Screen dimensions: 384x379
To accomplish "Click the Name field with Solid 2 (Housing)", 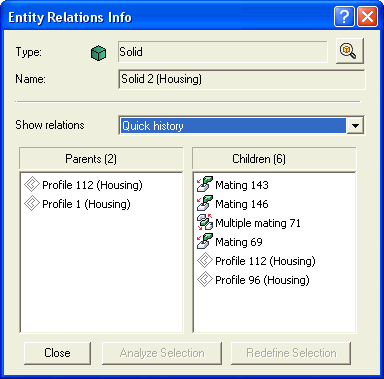I will 242,79.
